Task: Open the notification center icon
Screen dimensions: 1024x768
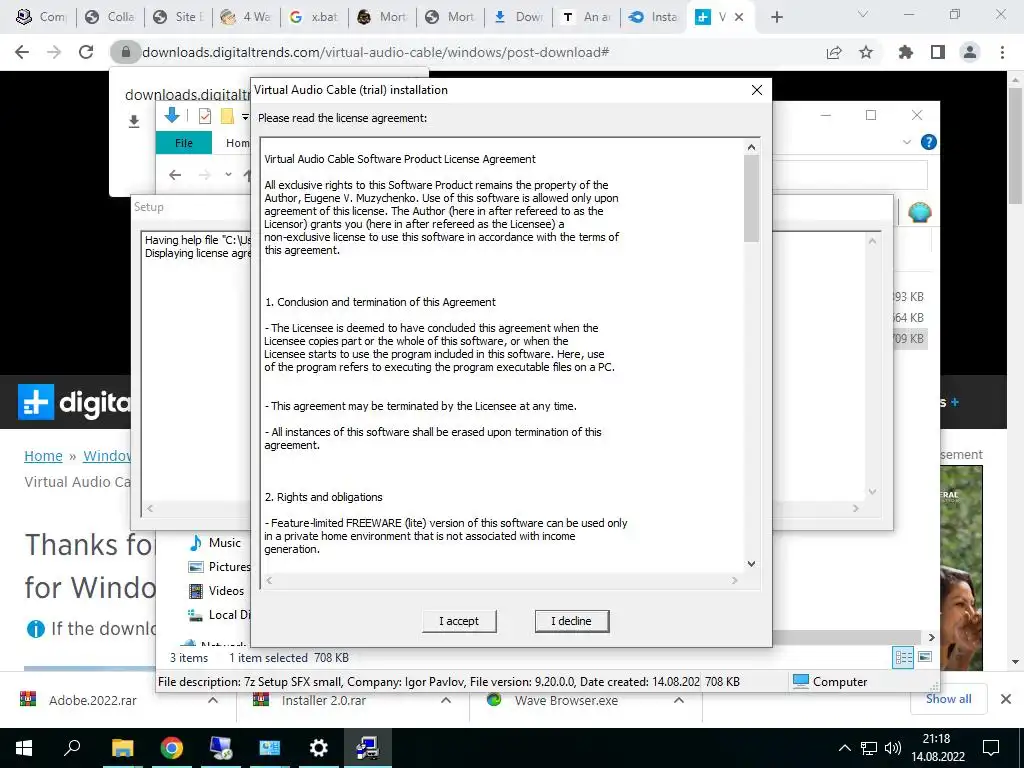Action: (x=991, y=748)
